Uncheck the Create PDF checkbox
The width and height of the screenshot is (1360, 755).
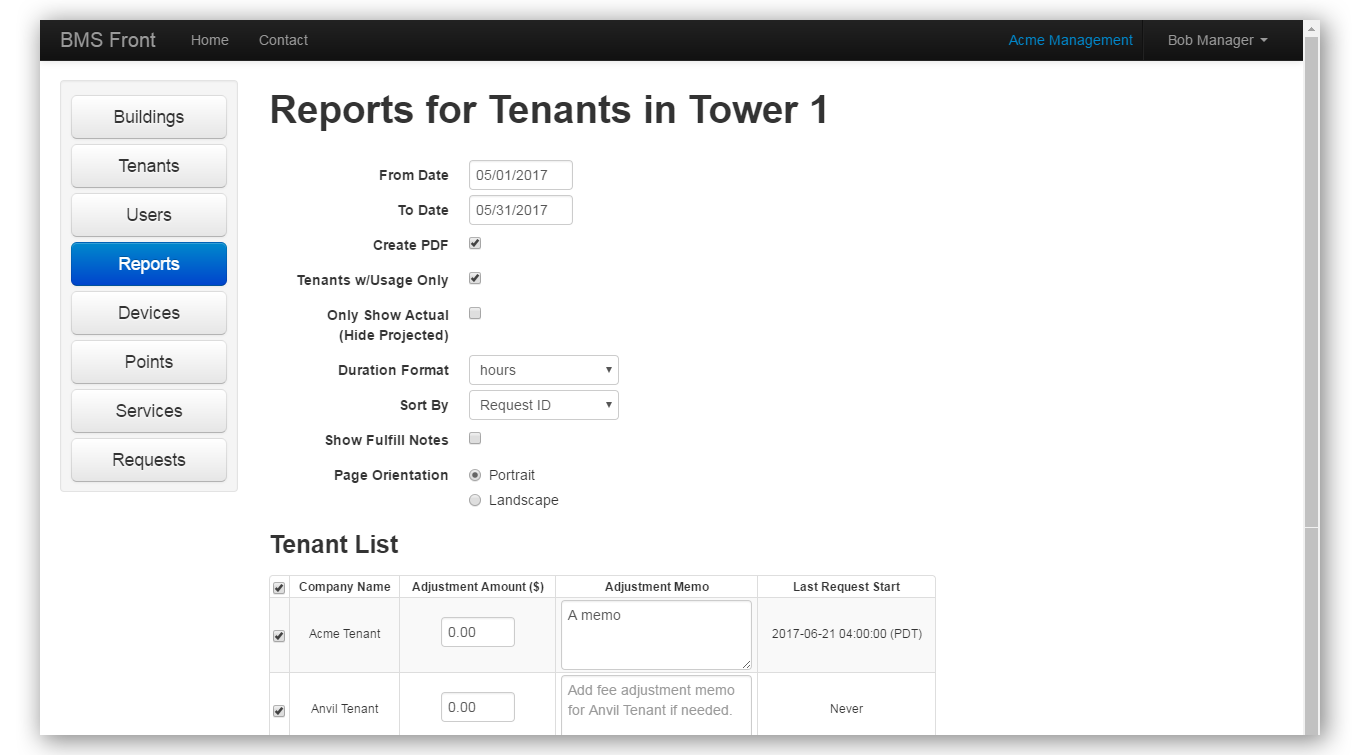coord(475,243)
